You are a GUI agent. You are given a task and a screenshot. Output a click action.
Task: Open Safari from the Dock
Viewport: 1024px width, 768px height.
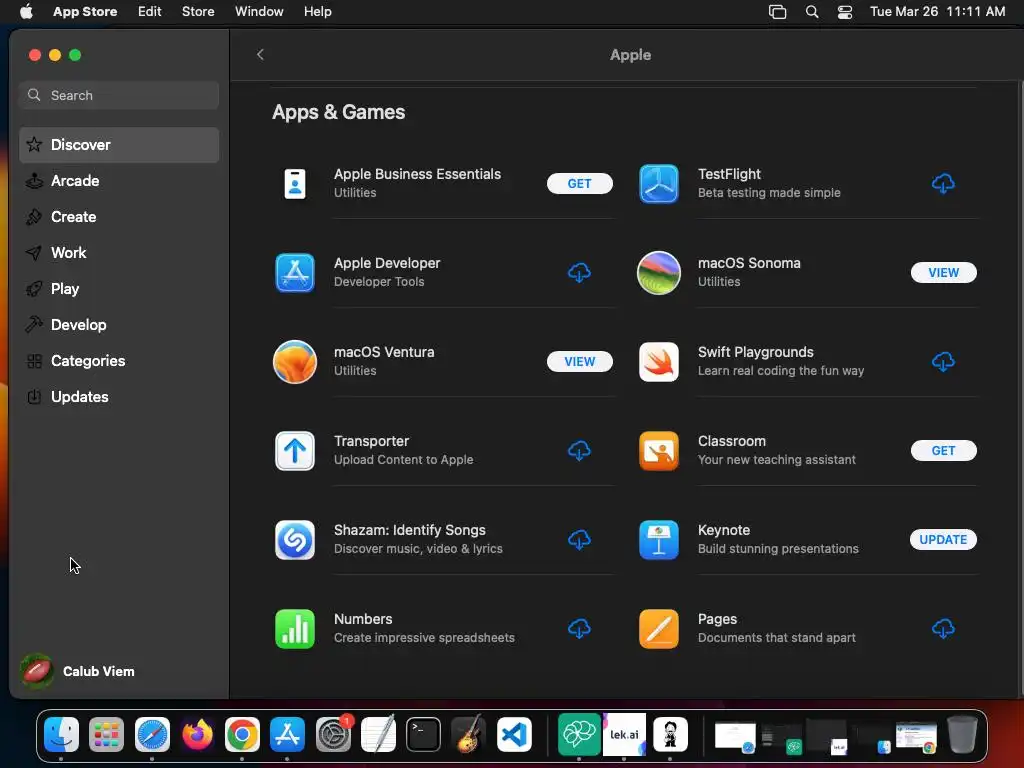152,735
